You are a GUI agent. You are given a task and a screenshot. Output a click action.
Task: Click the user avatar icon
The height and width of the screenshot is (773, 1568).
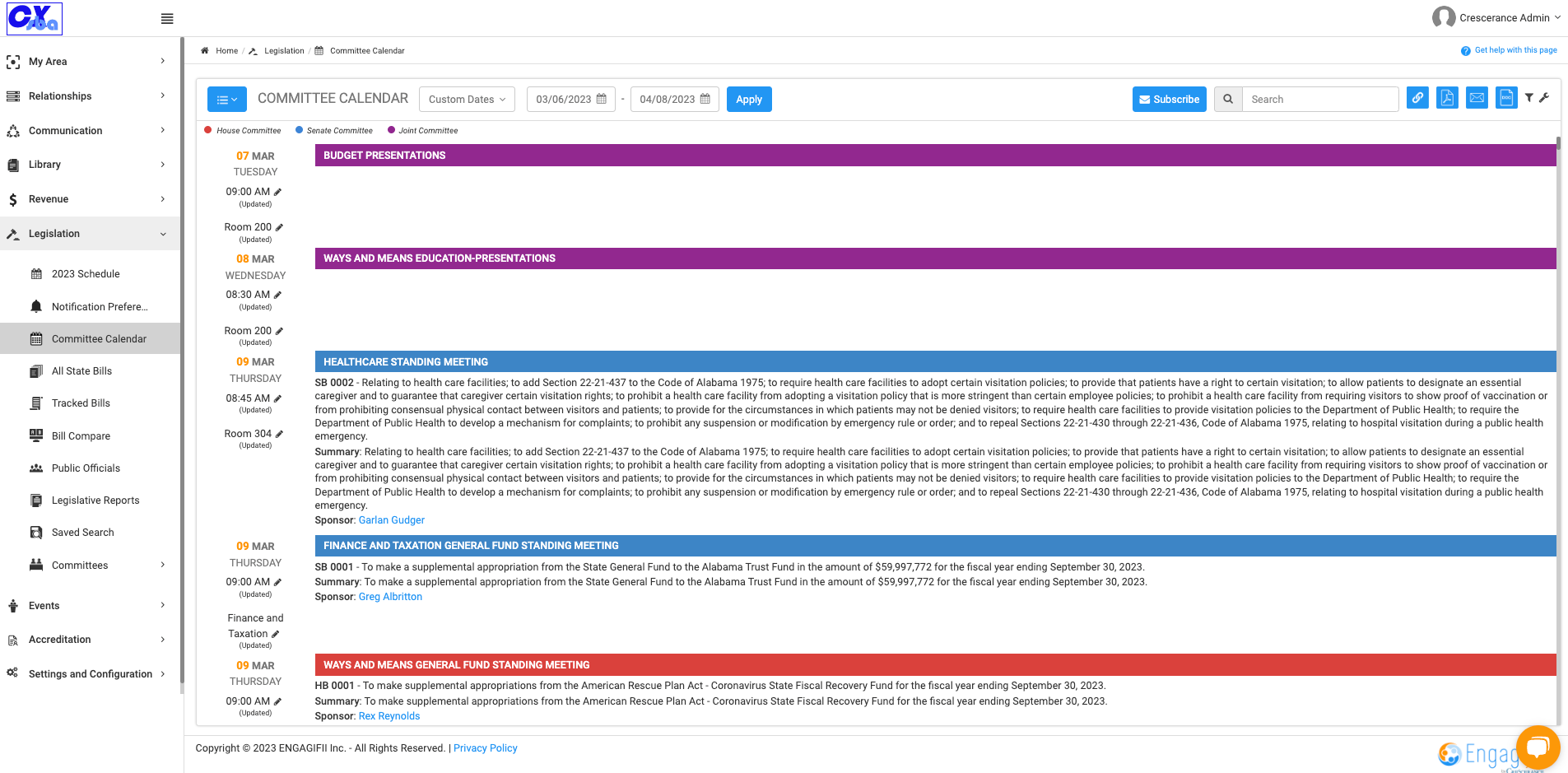coord(1443,17)
